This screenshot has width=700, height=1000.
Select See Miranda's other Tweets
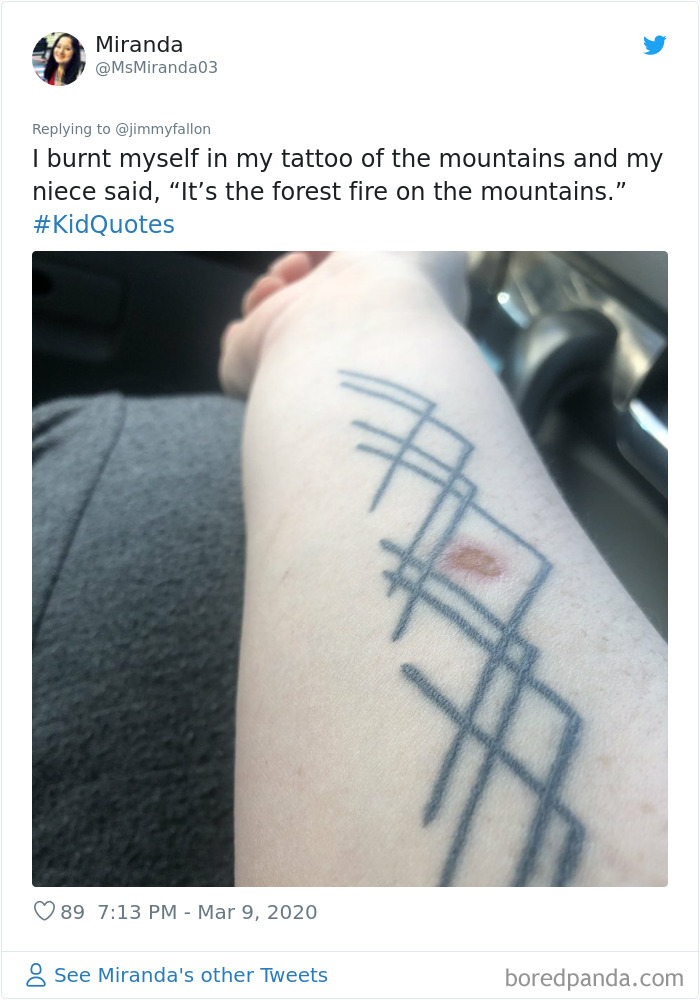191,975
